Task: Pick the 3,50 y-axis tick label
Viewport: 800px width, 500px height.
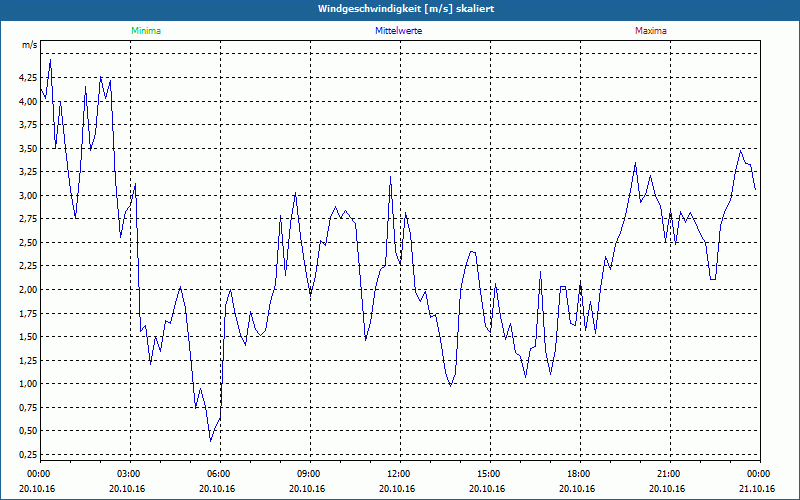Action: click(x=29, y=148)
